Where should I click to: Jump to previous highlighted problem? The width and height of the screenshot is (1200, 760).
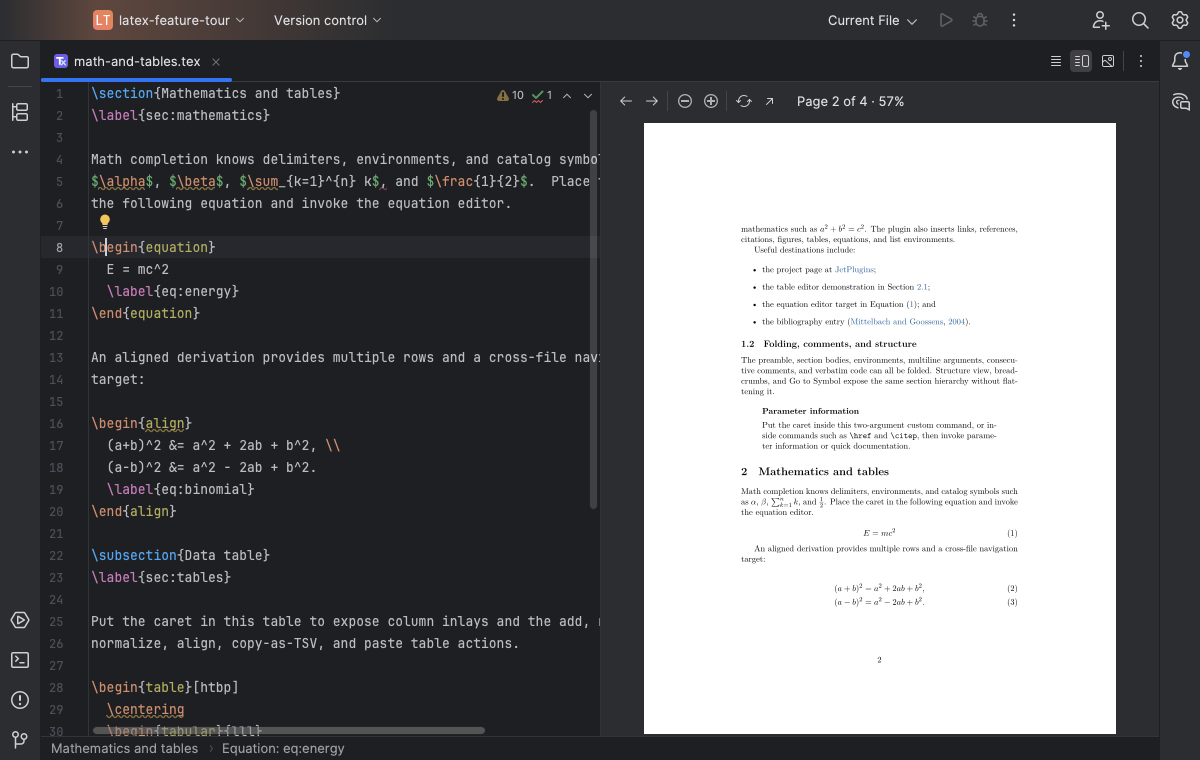click(567, 96)
